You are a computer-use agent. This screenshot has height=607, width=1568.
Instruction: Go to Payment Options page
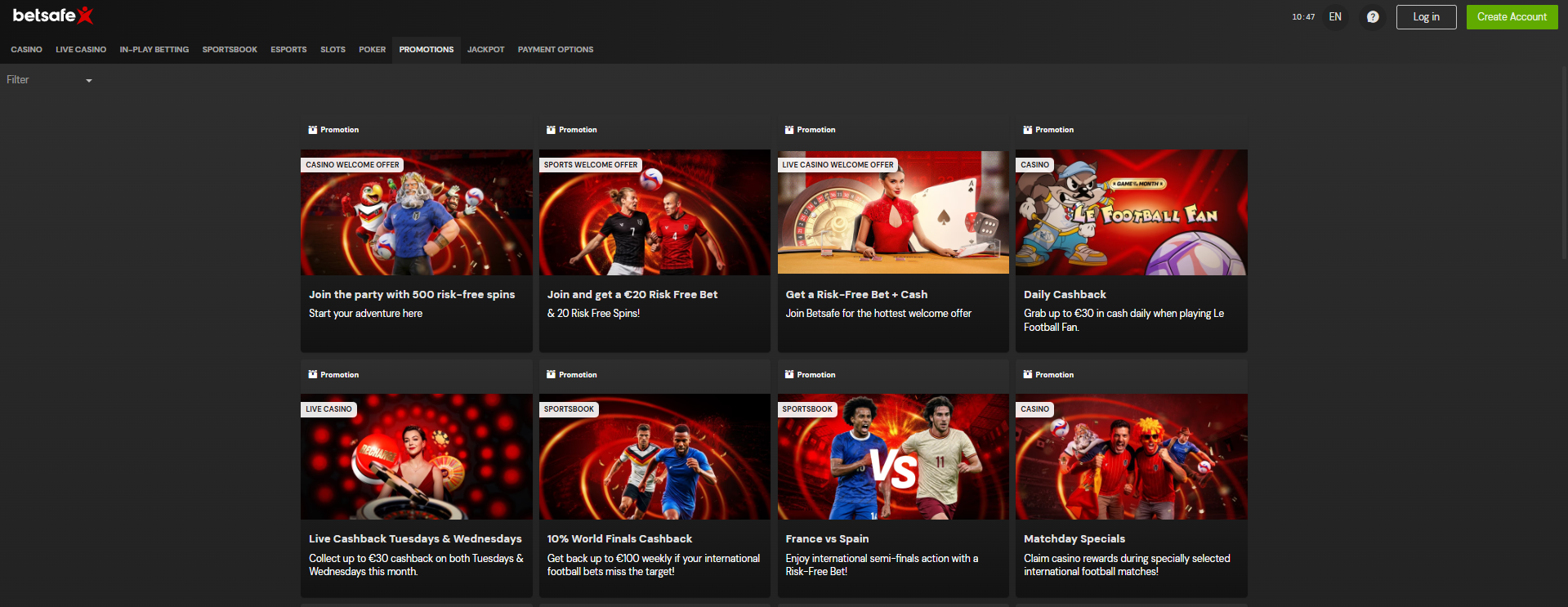pyautogui.click(x=556, y=50)
